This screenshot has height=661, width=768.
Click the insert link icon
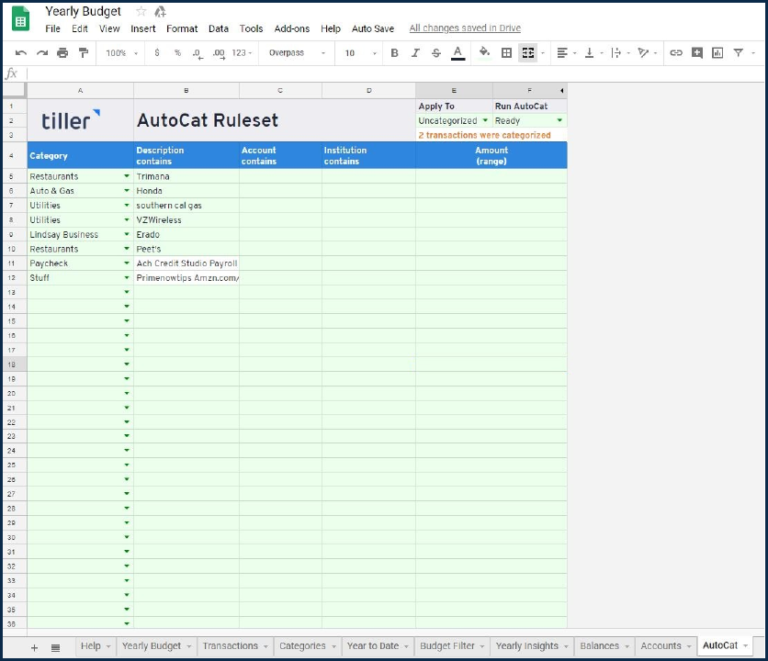coord(676,53)
